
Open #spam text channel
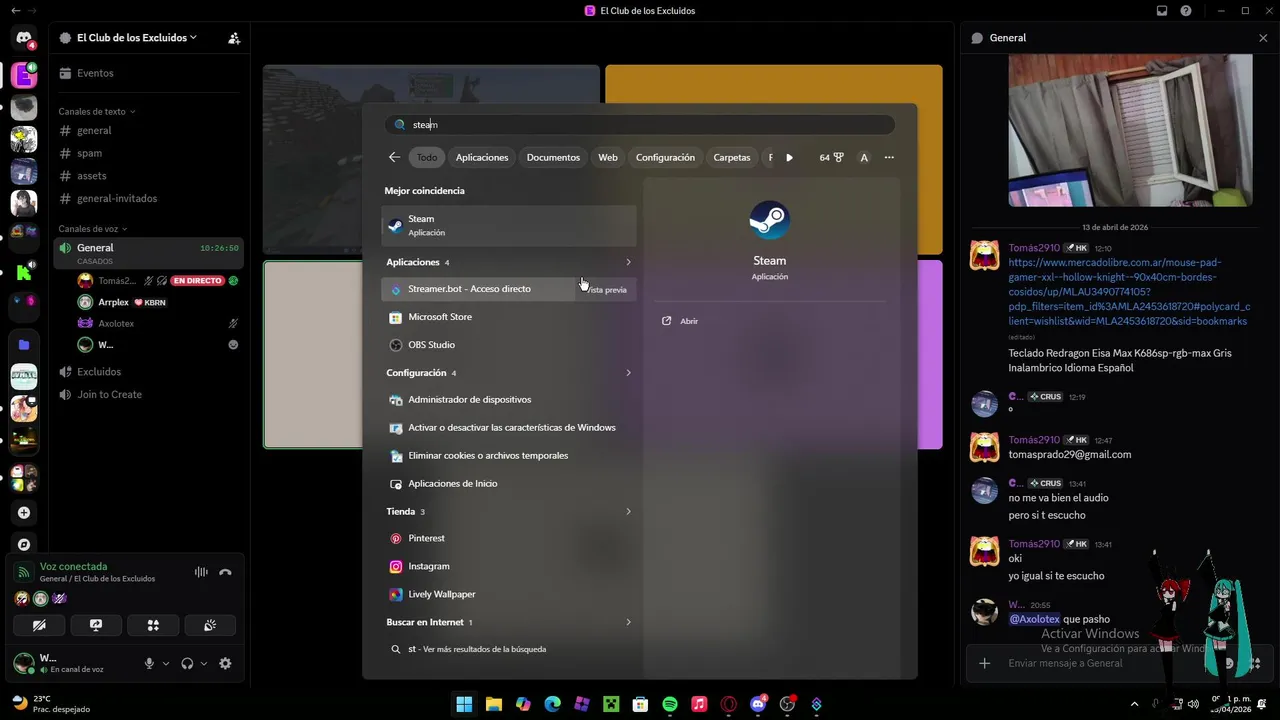[x=150, y=153]
